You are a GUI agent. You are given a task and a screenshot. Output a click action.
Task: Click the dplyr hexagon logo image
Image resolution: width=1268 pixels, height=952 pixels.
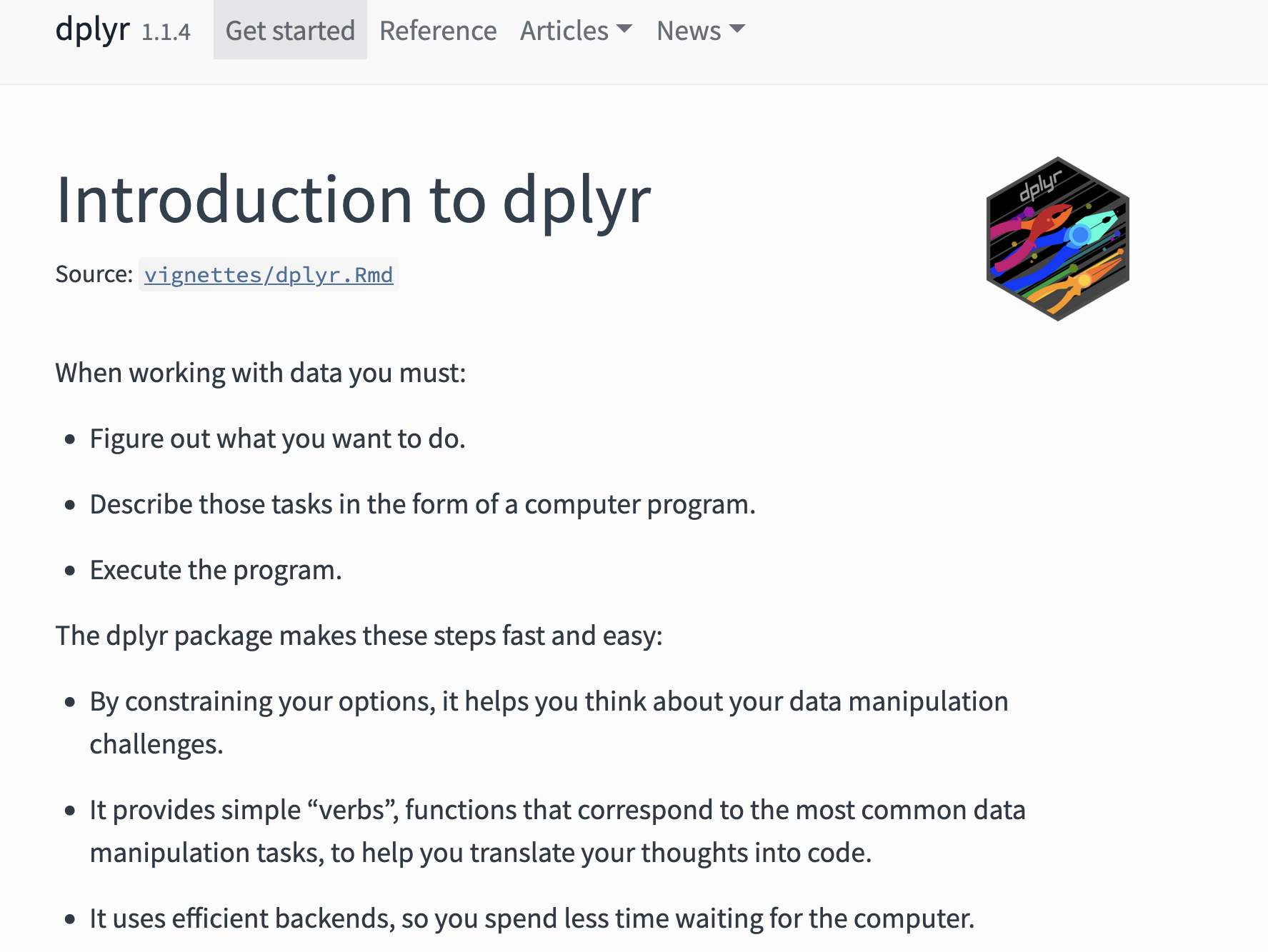click(1057, 239)
